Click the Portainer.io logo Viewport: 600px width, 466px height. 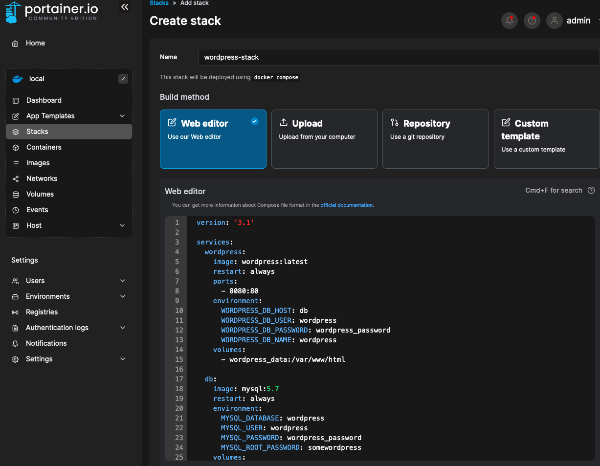point(52,12)
